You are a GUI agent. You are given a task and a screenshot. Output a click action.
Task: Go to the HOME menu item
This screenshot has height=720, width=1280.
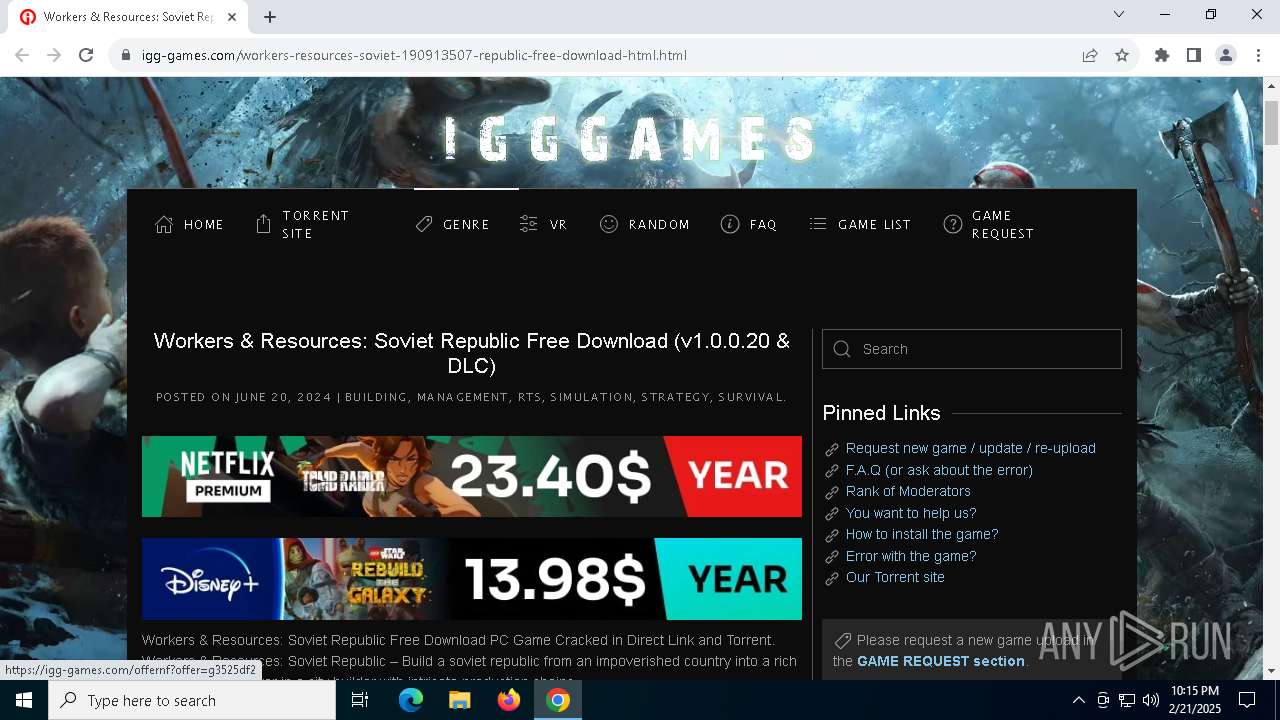[190, 224]
